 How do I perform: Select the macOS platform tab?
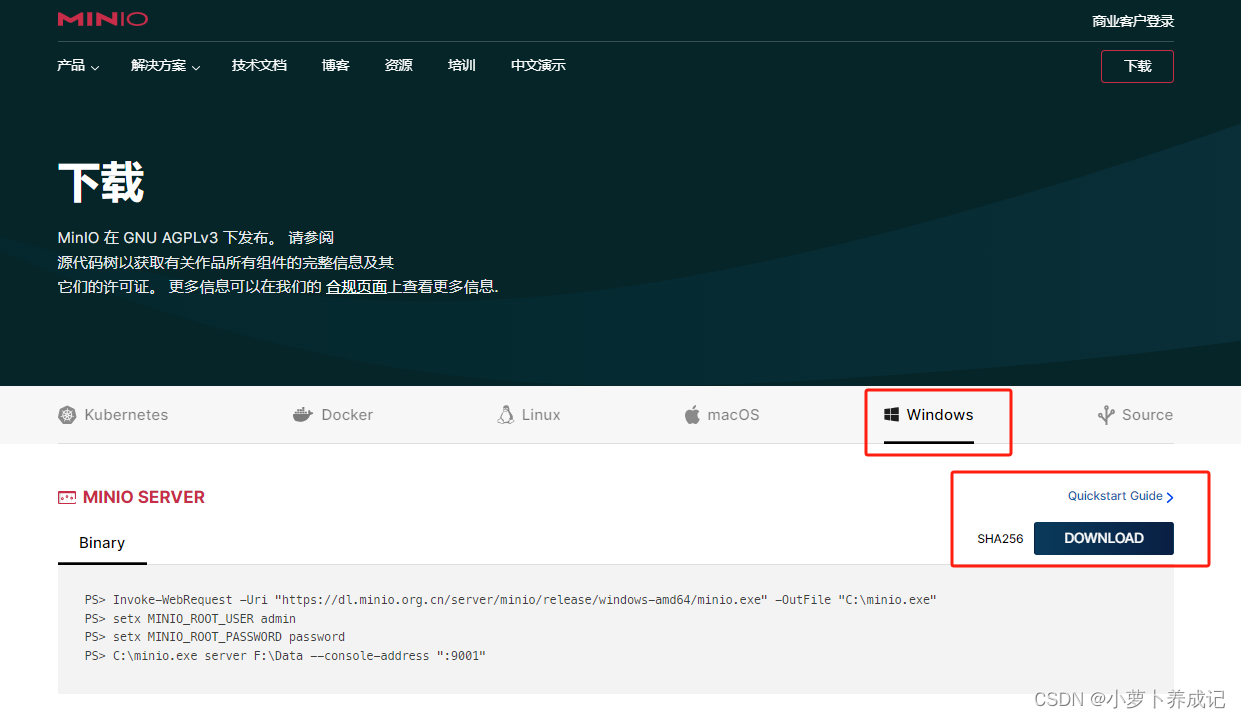(722, 415)
